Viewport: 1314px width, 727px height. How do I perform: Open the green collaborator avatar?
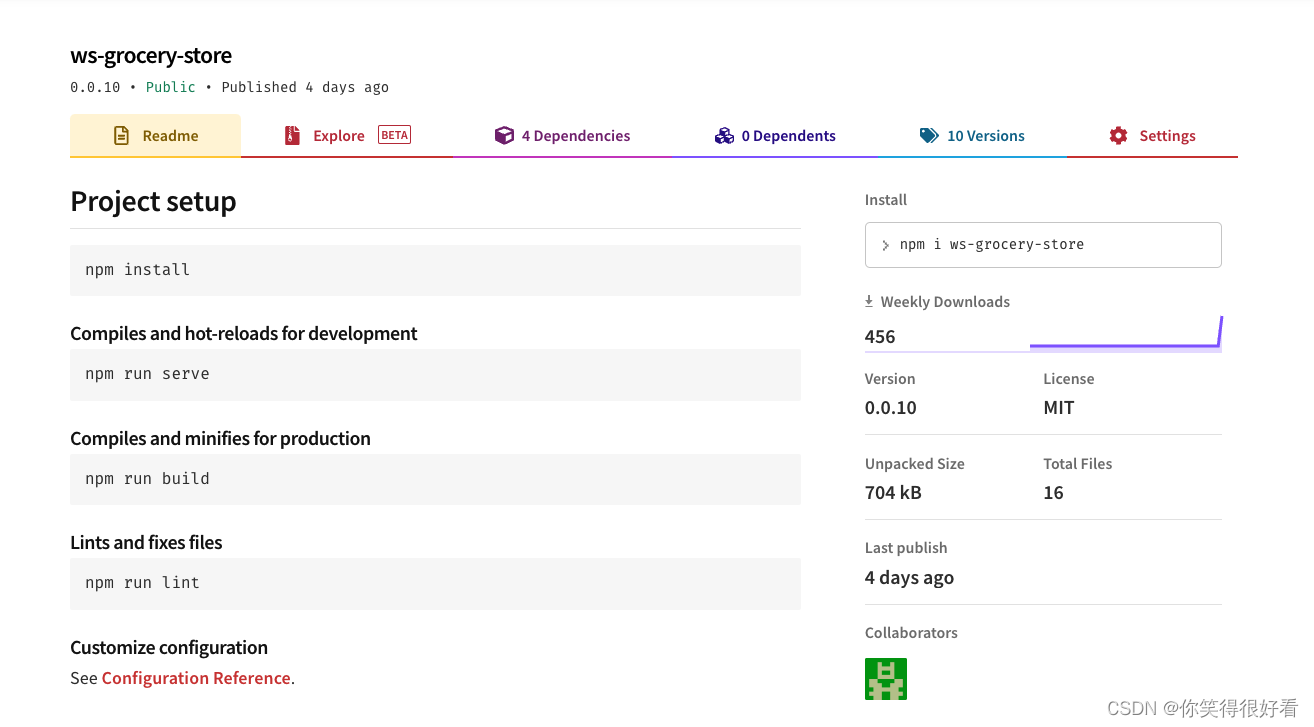[x=886, y=679]
